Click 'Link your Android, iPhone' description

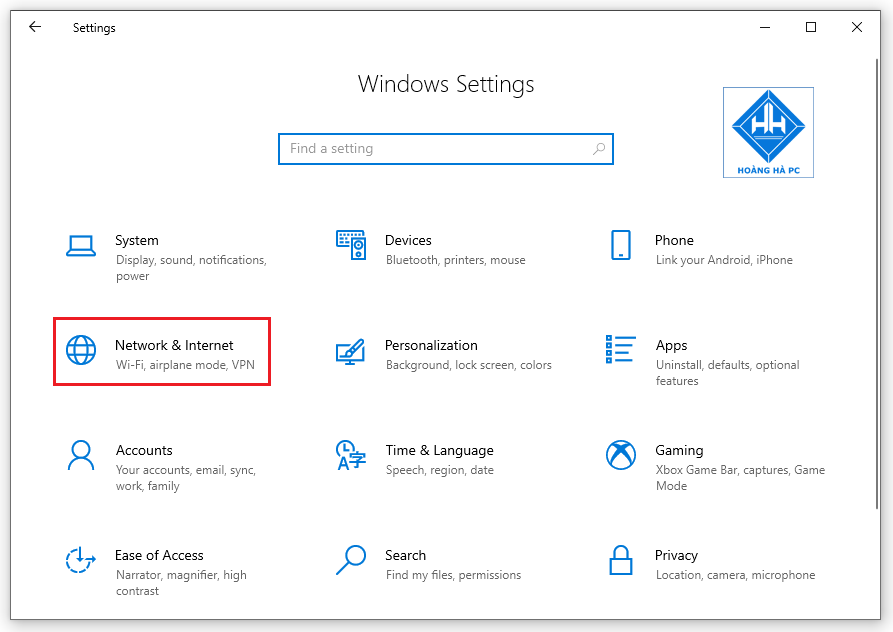724,260
